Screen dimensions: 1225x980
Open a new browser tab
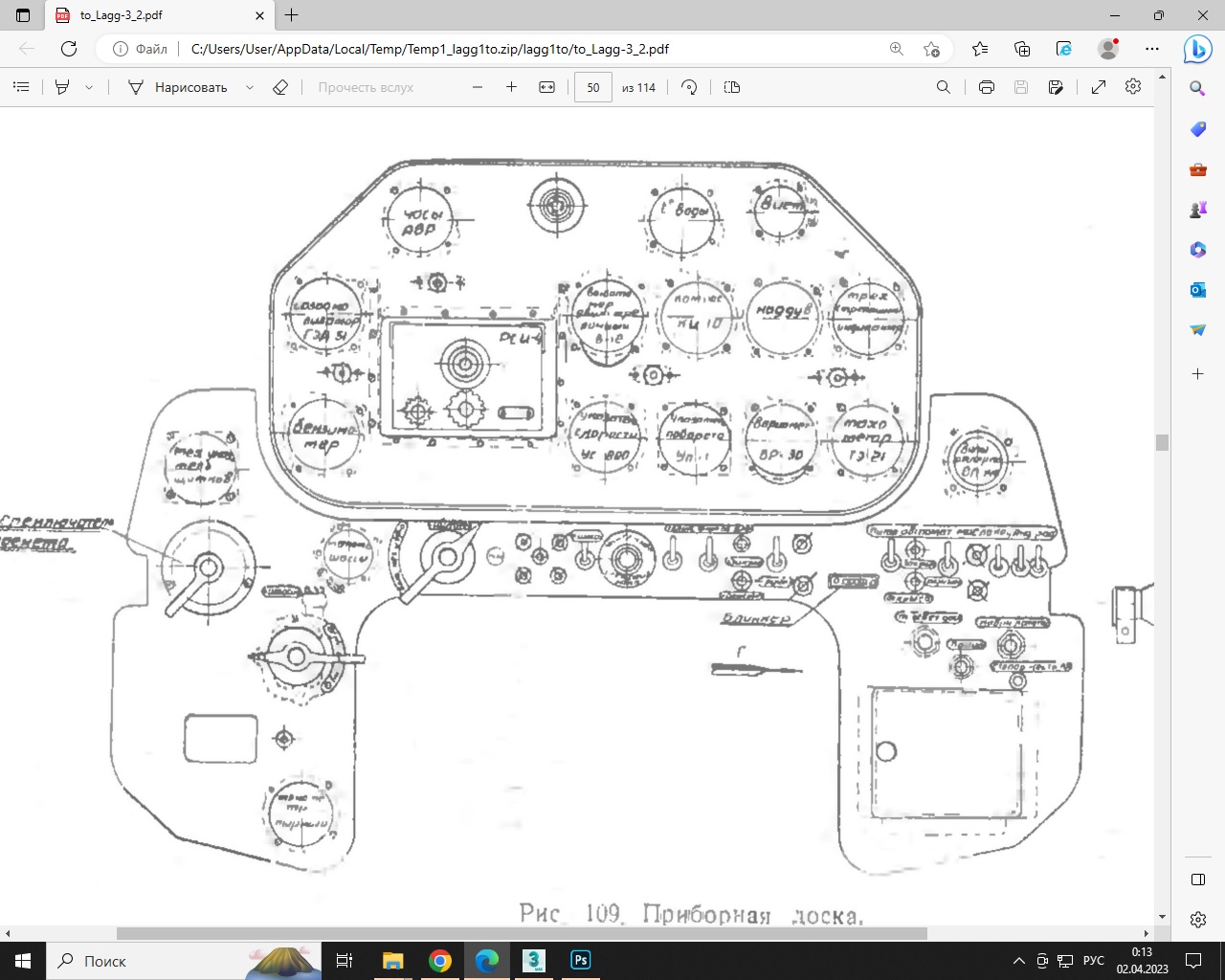click(x=292, y=15)
